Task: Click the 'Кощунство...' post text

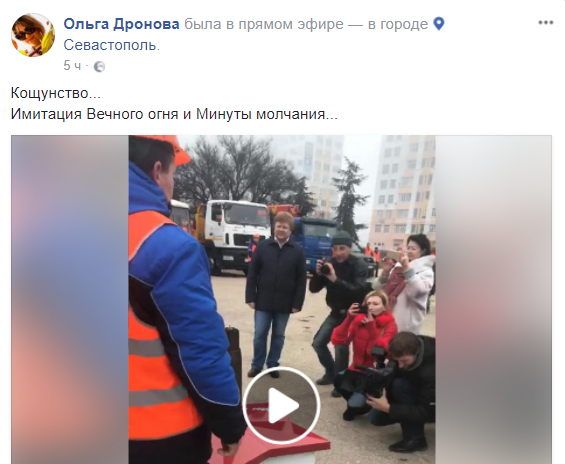Action: coord(56,93)
